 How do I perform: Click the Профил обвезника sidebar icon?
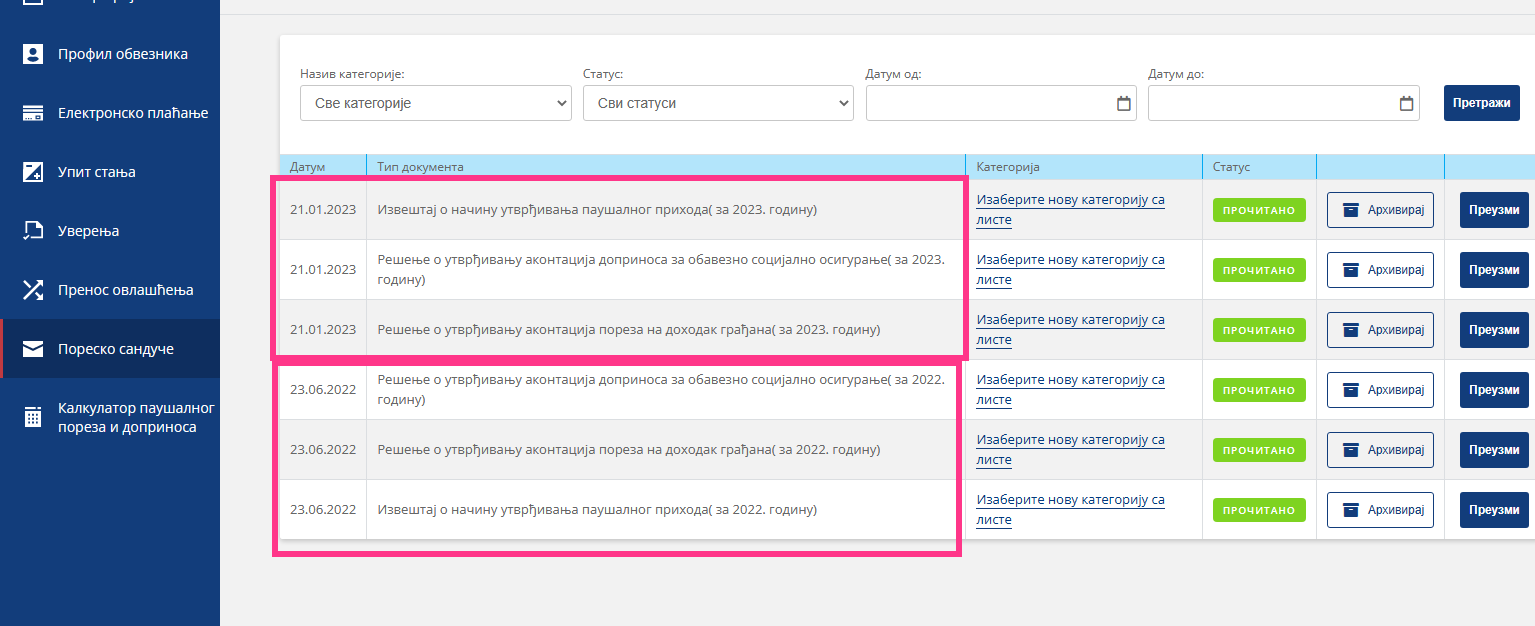[33, 54]
